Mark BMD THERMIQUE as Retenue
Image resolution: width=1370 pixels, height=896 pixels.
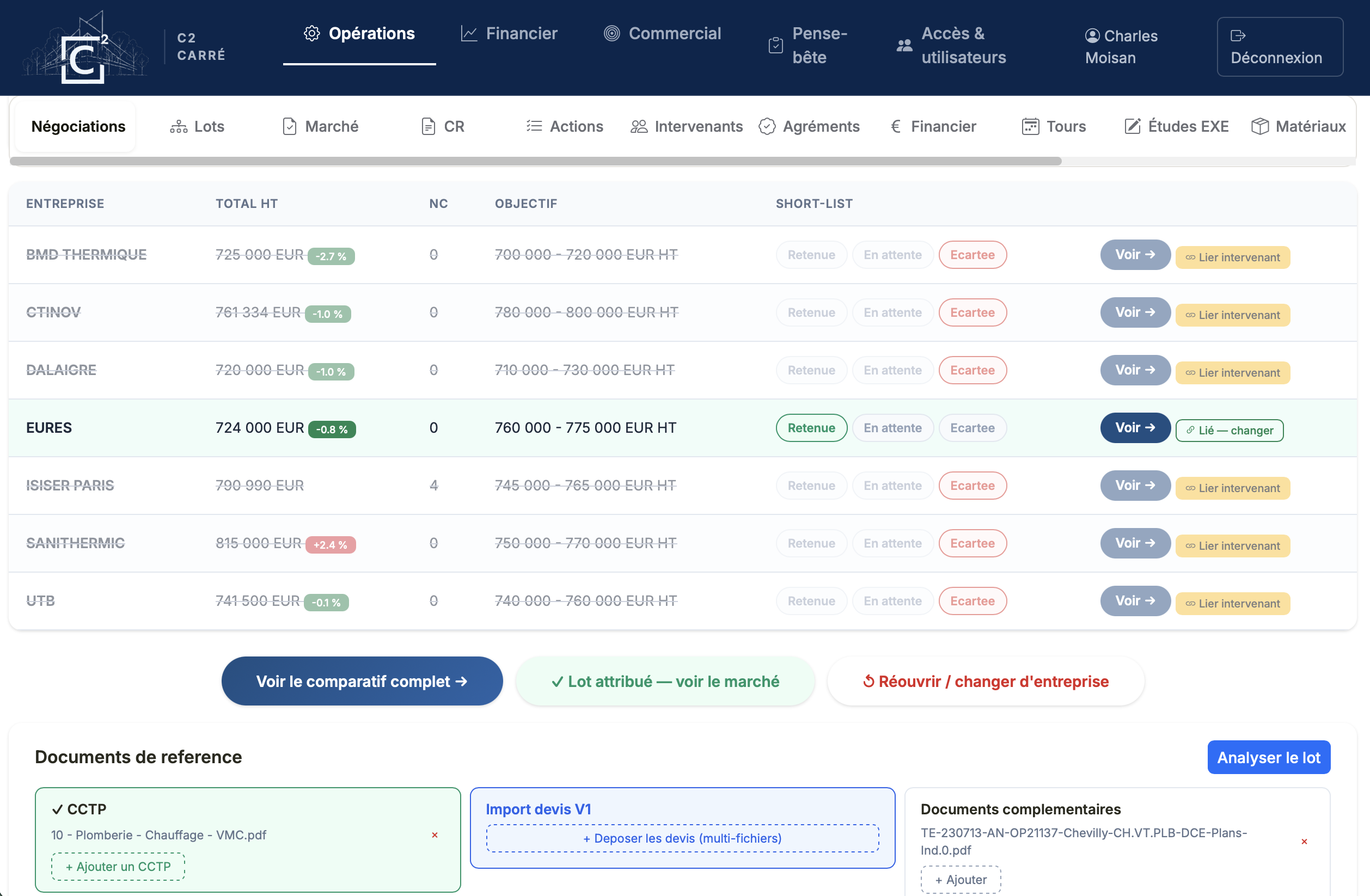coord(811,254)
